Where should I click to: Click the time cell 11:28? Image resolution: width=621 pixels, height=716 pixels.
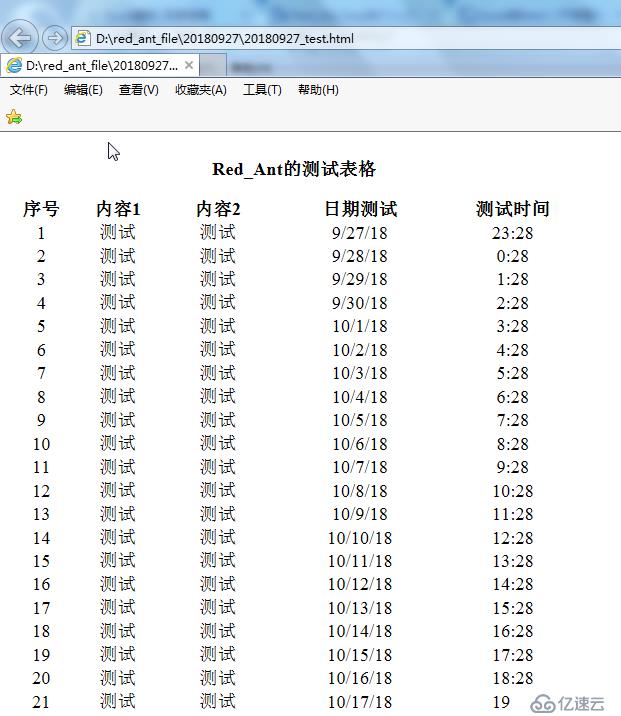[x=512, y=515]
